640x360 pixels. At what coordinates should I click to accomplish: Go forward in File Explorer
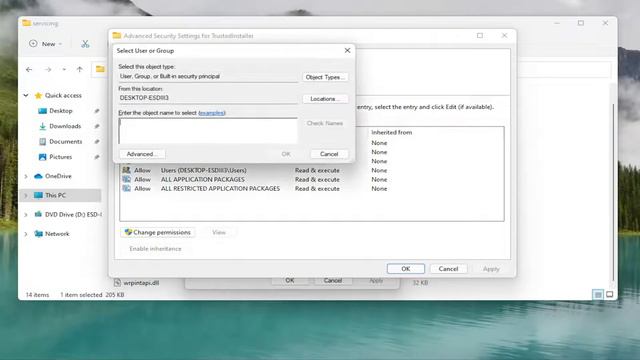48,69
